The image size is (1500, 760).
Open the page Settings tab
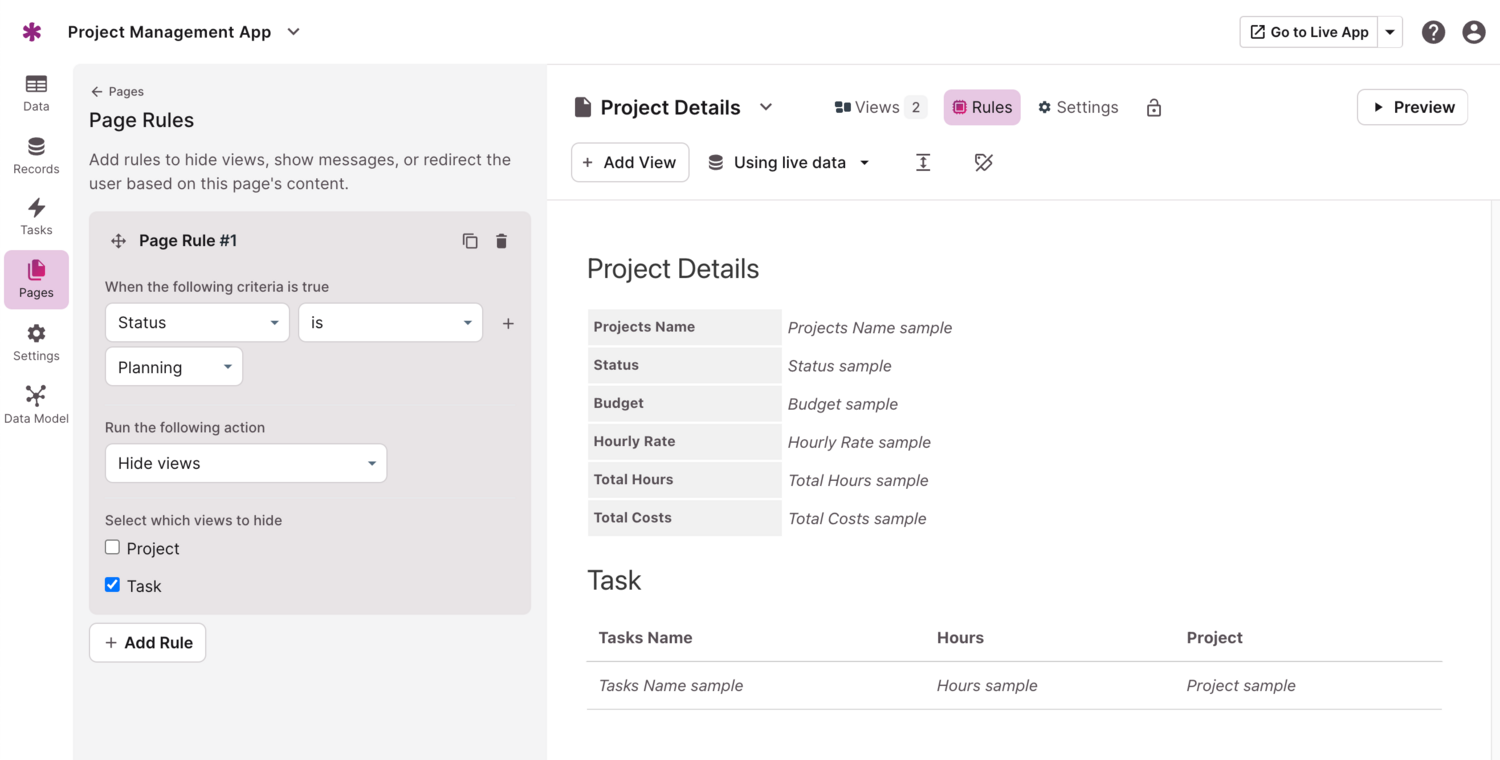point(1078,107)
